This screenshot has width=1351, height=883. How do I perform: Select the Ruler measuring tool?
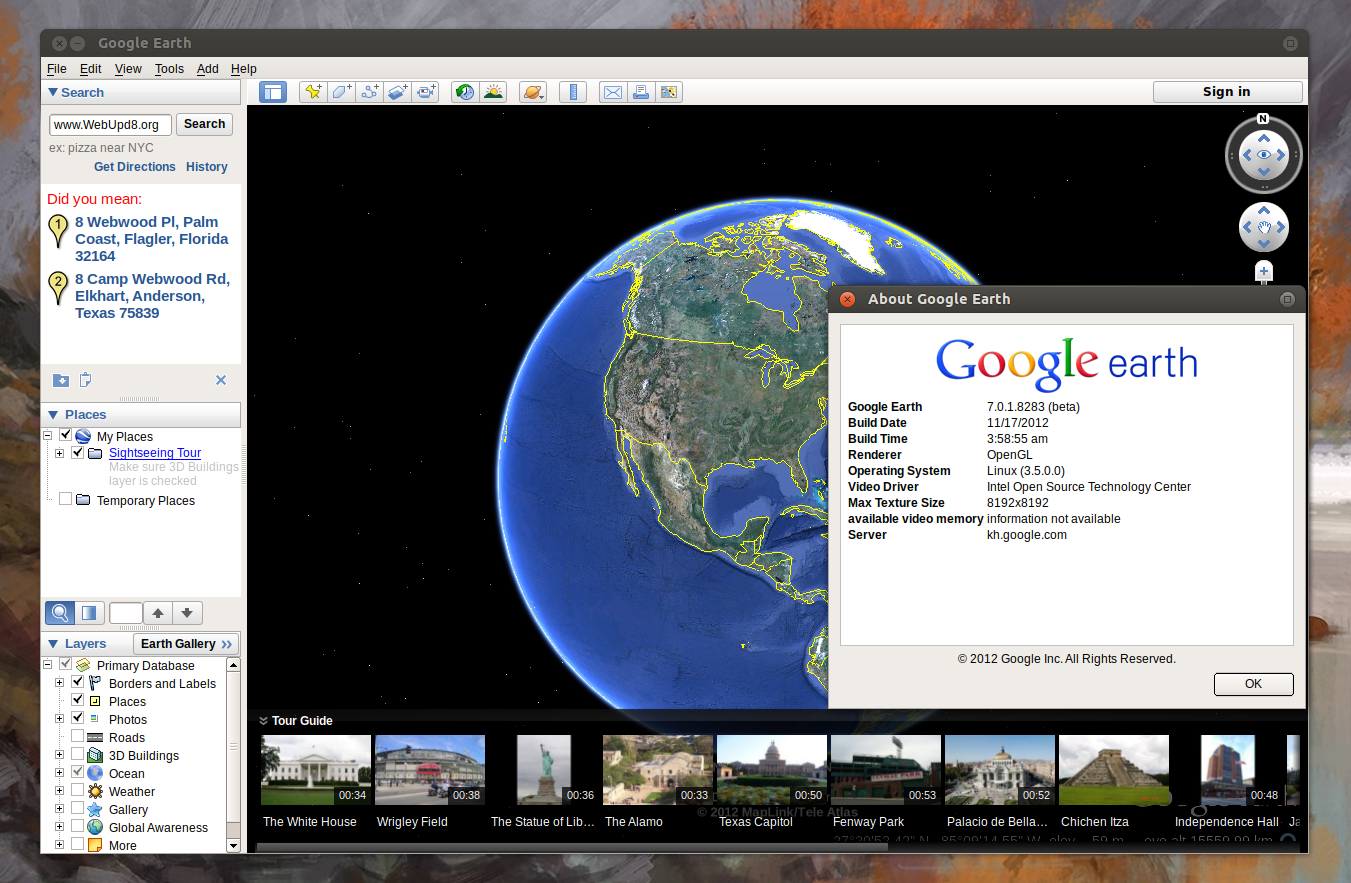click(x=573, y=92)
